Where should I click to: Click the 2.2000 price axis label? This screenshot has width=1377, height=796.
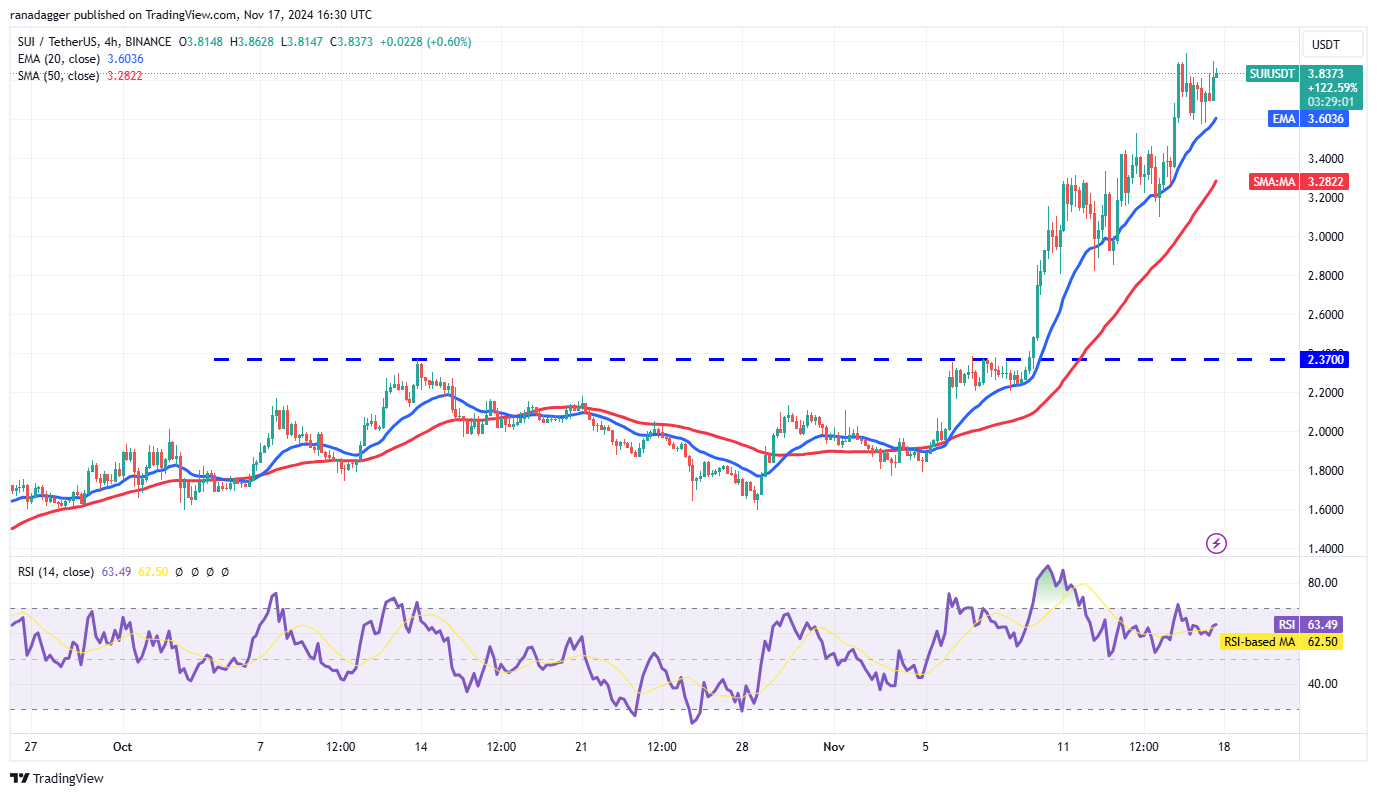[1327, 393]
